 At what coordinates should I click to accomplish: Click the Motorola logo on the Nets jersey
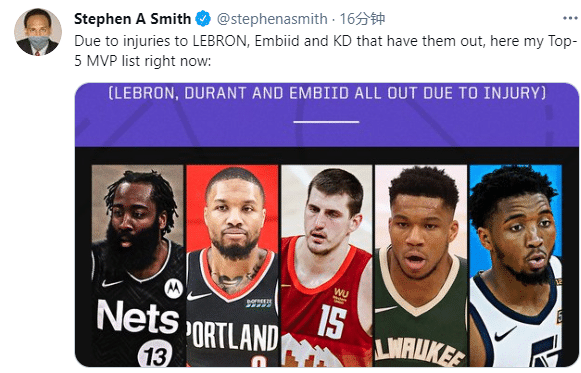point(173,288)
